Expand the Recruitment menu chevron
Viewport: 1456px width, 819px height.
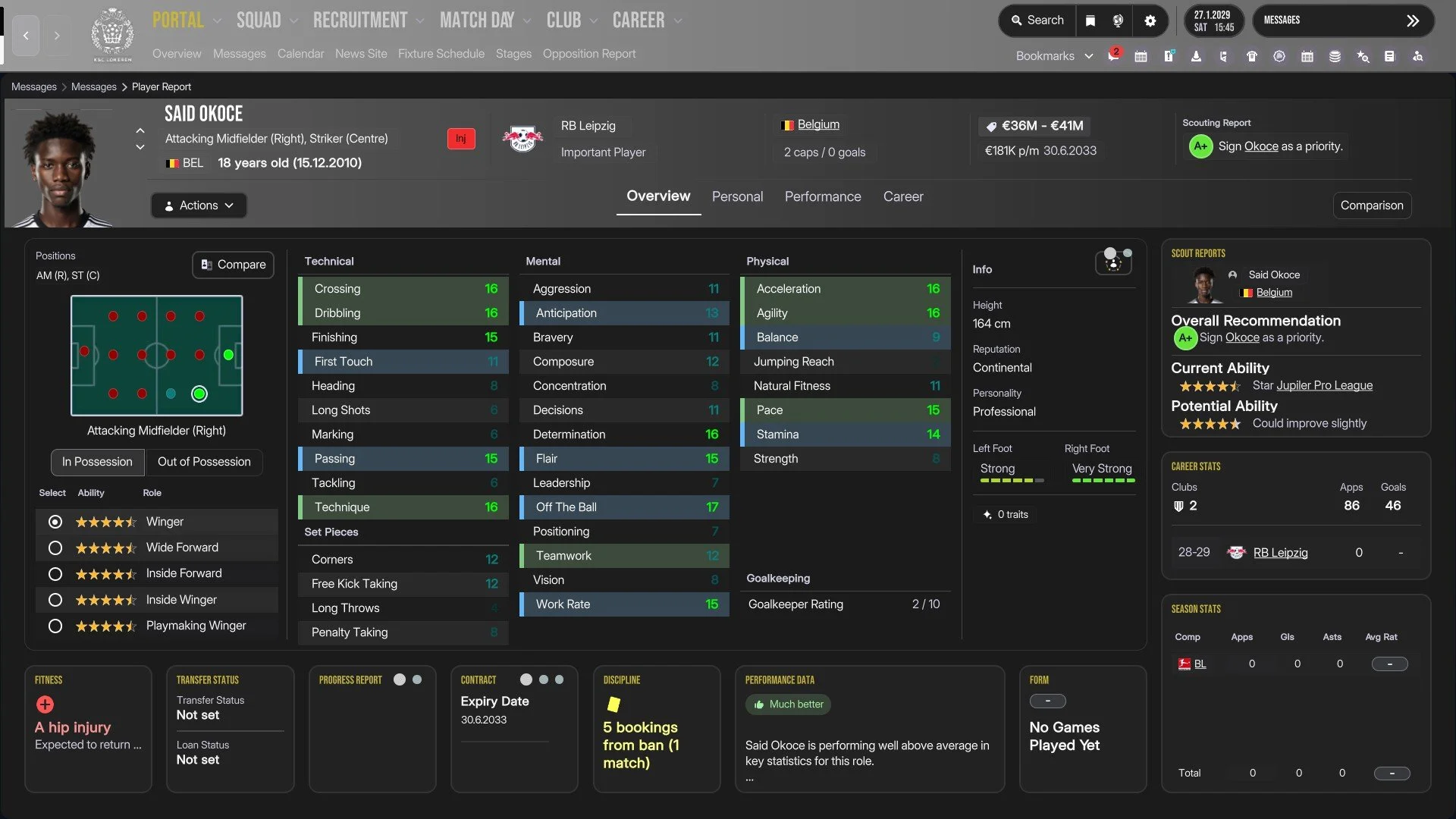click(420, 20)
